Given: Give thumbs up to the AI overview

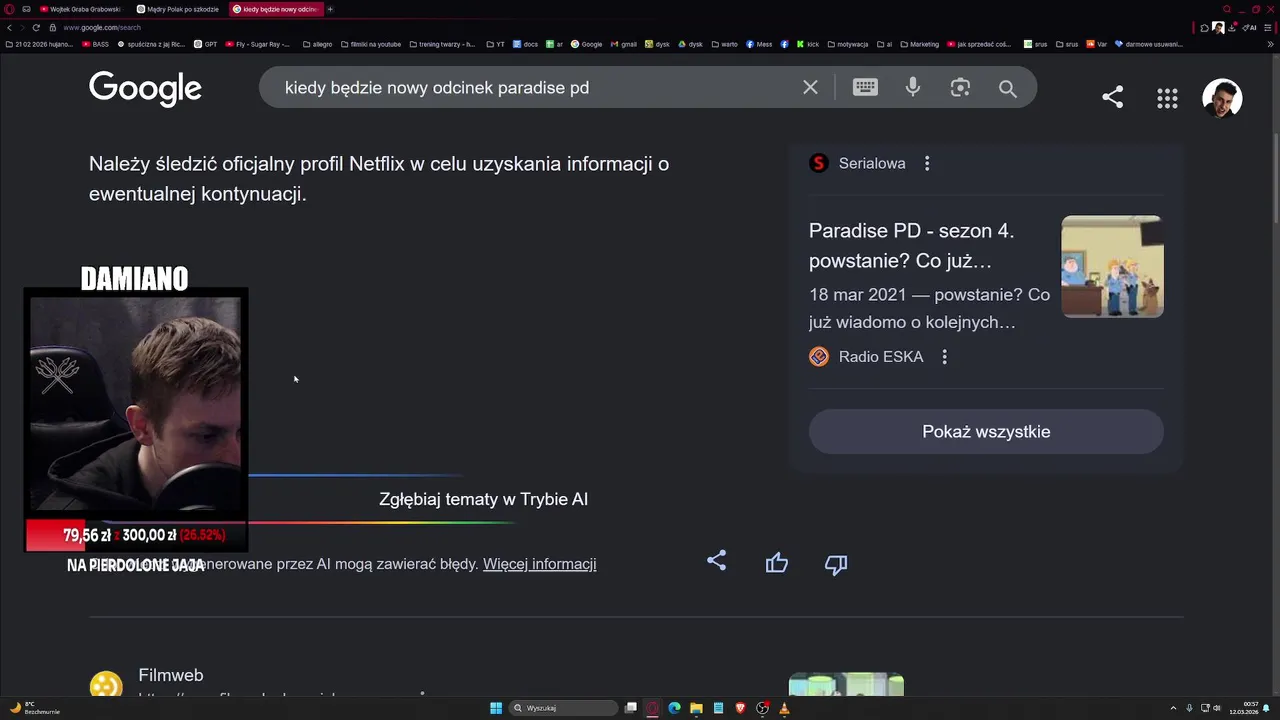Looking at the screenshot, I should [x=777, y=564].
